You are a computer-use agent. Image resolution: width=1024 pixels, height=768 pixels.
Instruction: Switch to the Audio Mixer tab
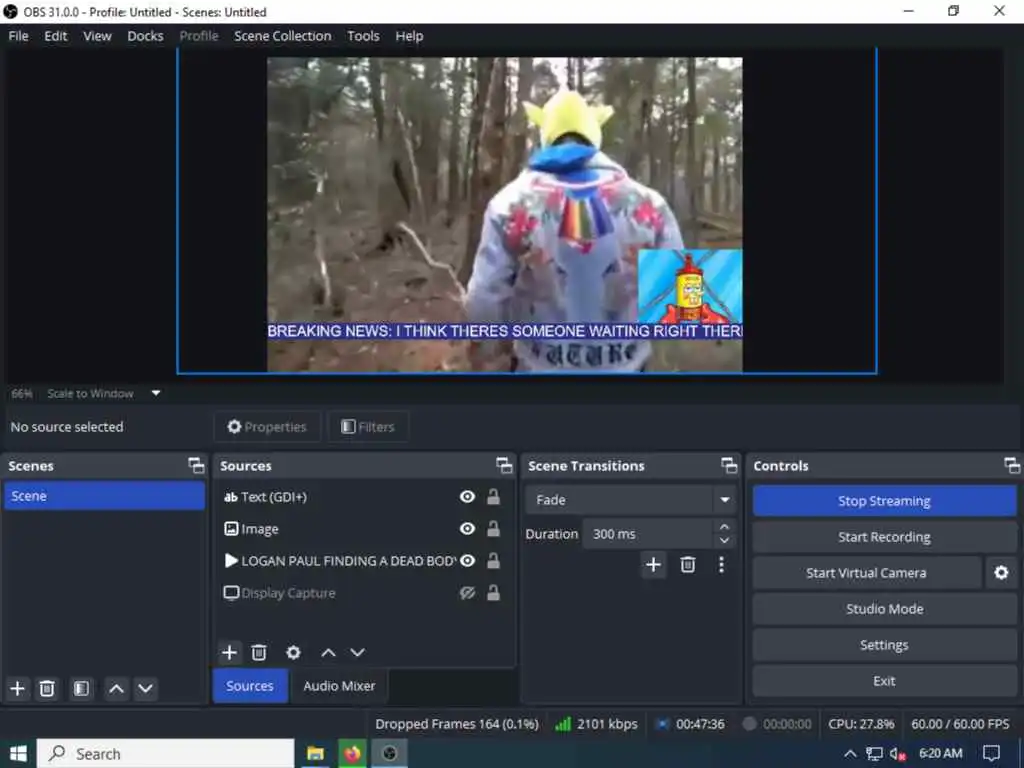click(339, 686)
